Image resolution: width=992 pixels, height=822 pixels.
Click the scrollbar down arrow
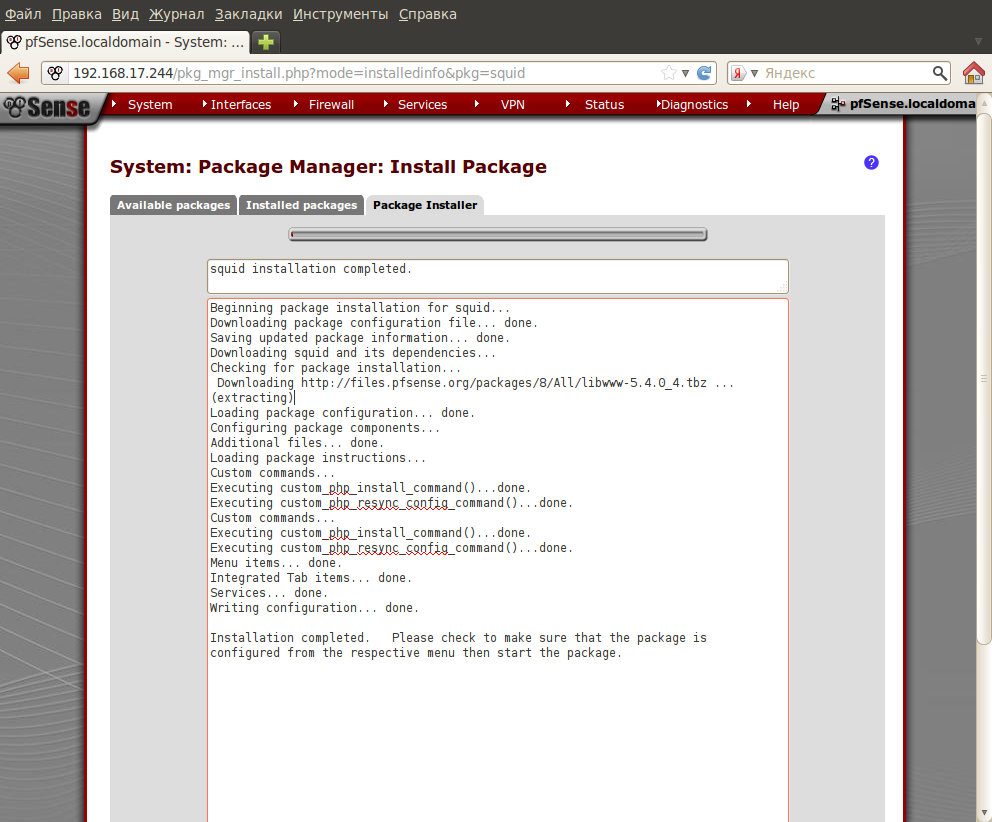tap(984, 813)
